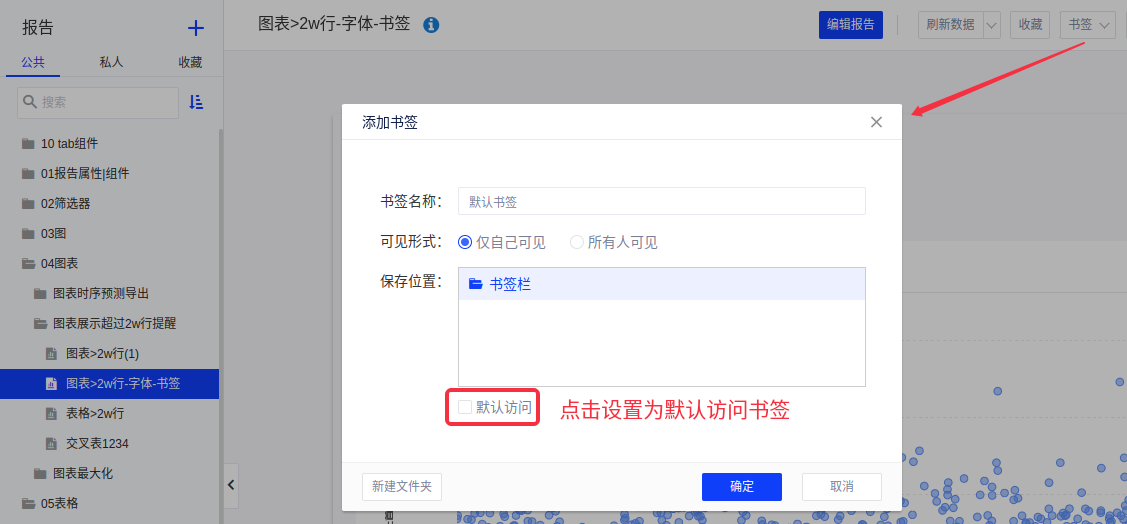The width and height of the screenshot is (1127, 524).
Task: Click the 新建文件夹 button
Action: point(401,487)
